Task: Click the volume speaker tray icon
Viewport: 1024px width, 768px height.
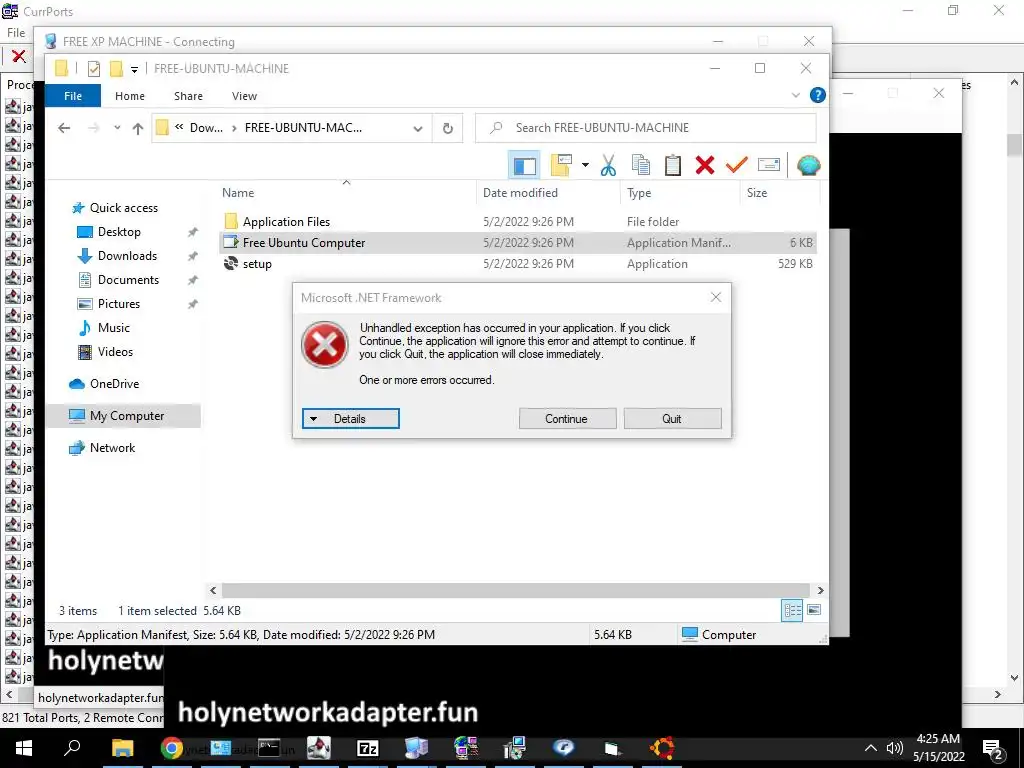Action: tap(894, 748)
